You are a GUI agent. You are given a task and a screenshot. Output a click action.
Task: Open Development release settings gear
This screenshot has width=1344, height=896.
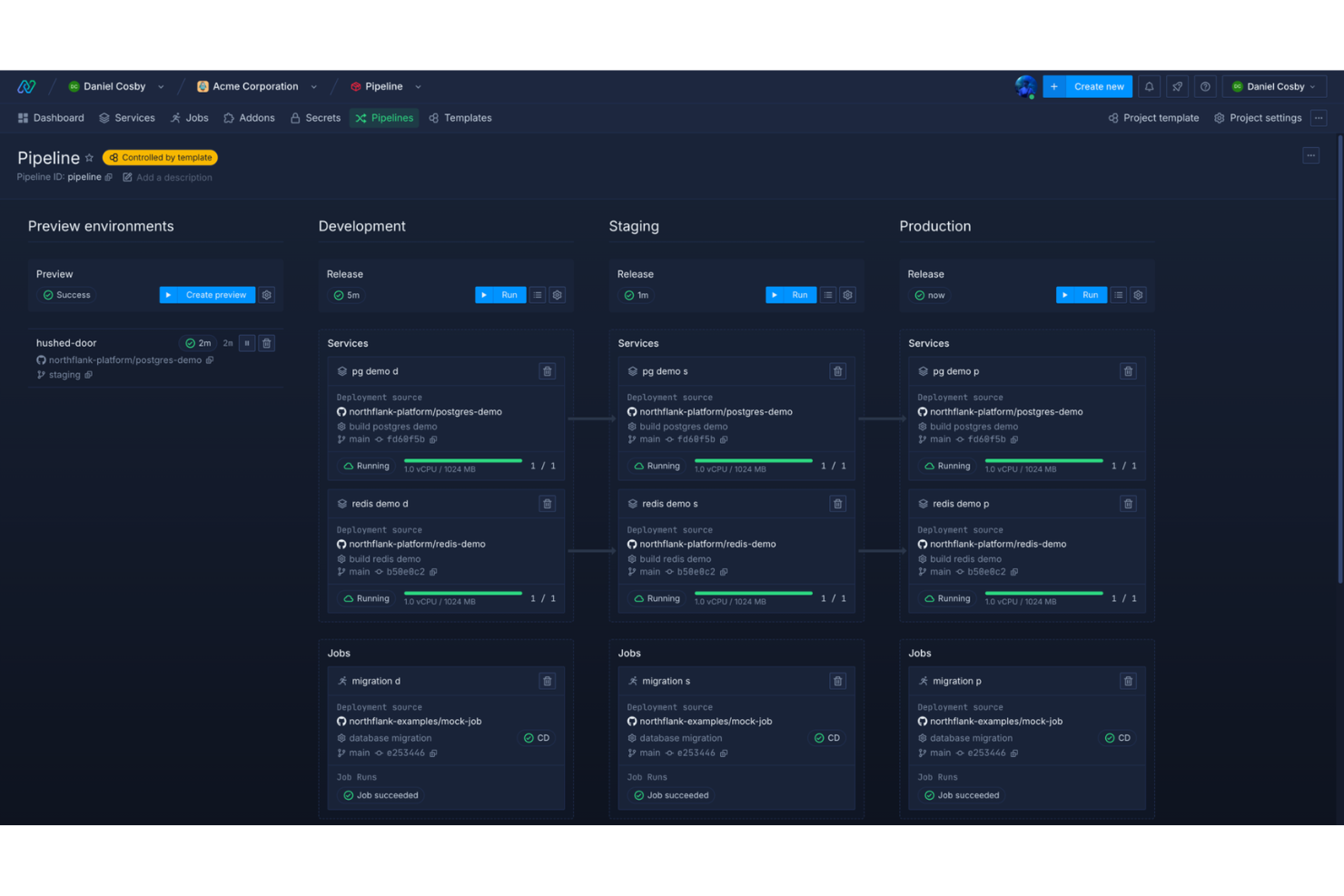pyautogui.click(x=558, y=295)
